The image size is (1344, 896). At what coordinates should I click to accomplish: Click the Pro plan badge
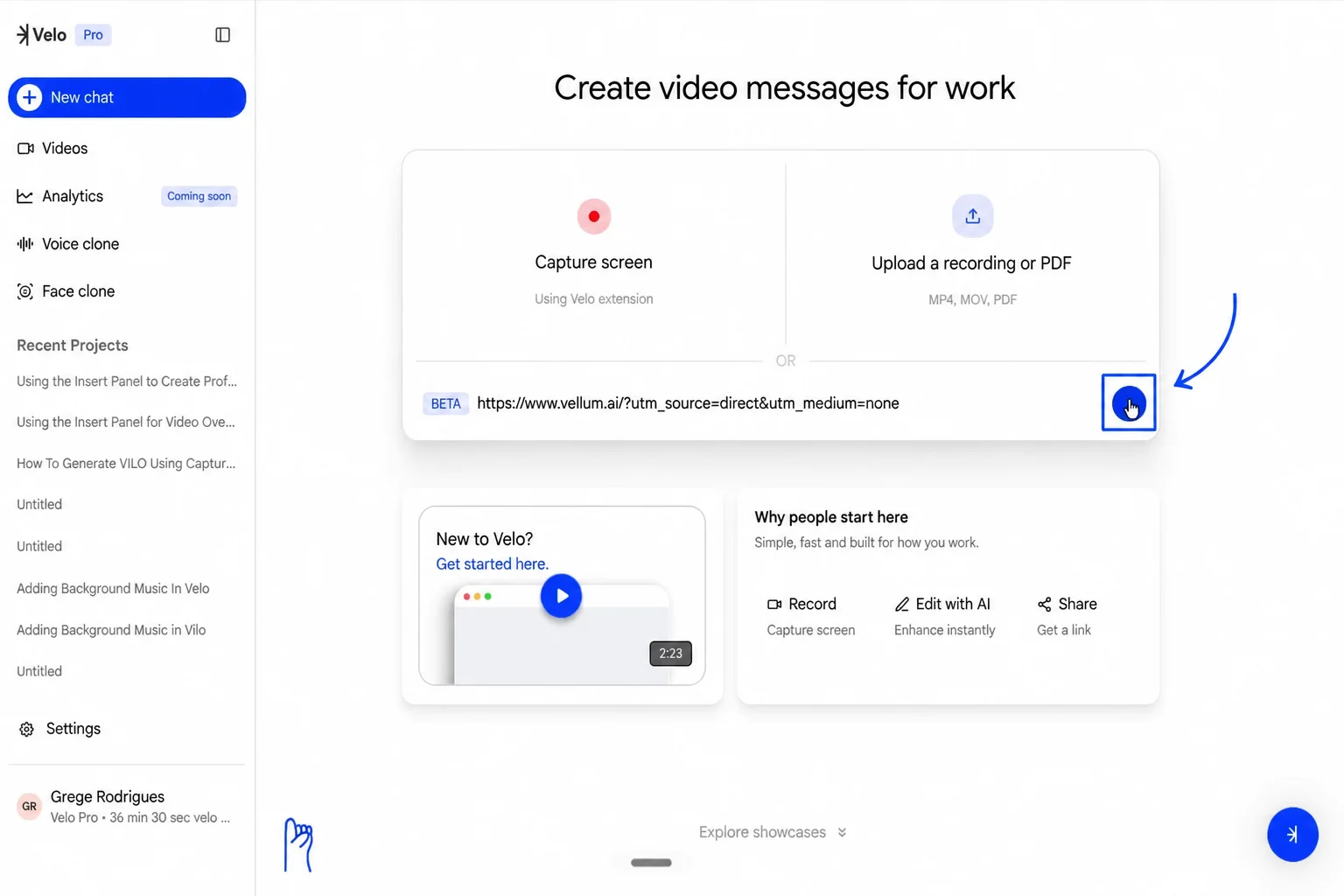coord(93,35)
